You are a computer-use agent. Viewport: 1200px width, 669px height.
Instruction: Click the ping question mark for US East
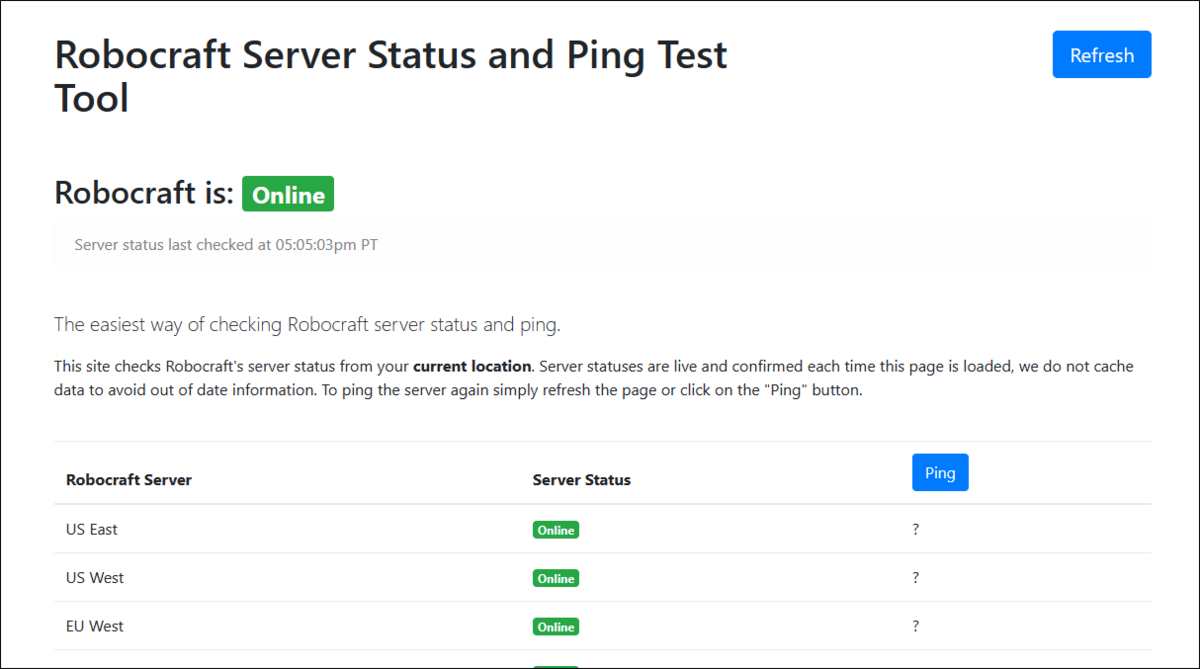pos(915,529)
